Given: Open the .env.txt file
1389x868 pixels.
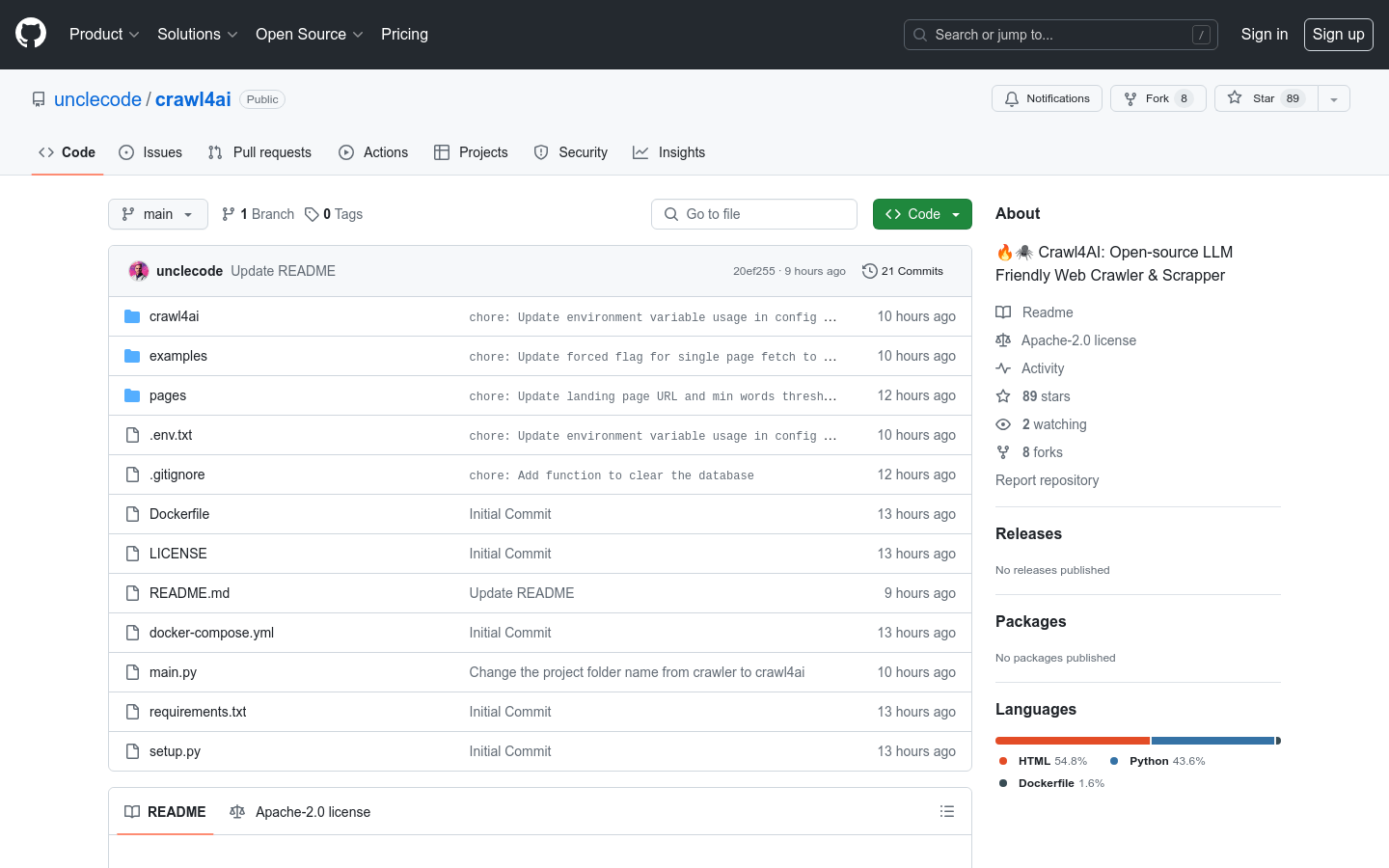Looking at the screenshot, I should tap(171, 435).
